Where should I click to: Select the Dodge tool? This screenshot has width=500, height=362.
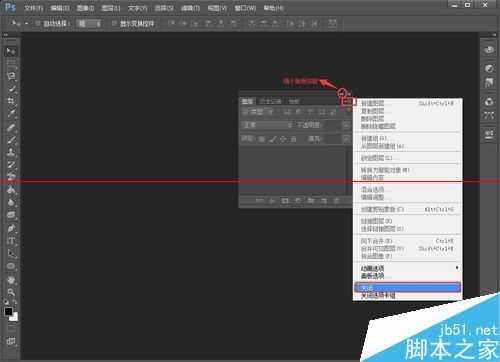pos(11,215)
